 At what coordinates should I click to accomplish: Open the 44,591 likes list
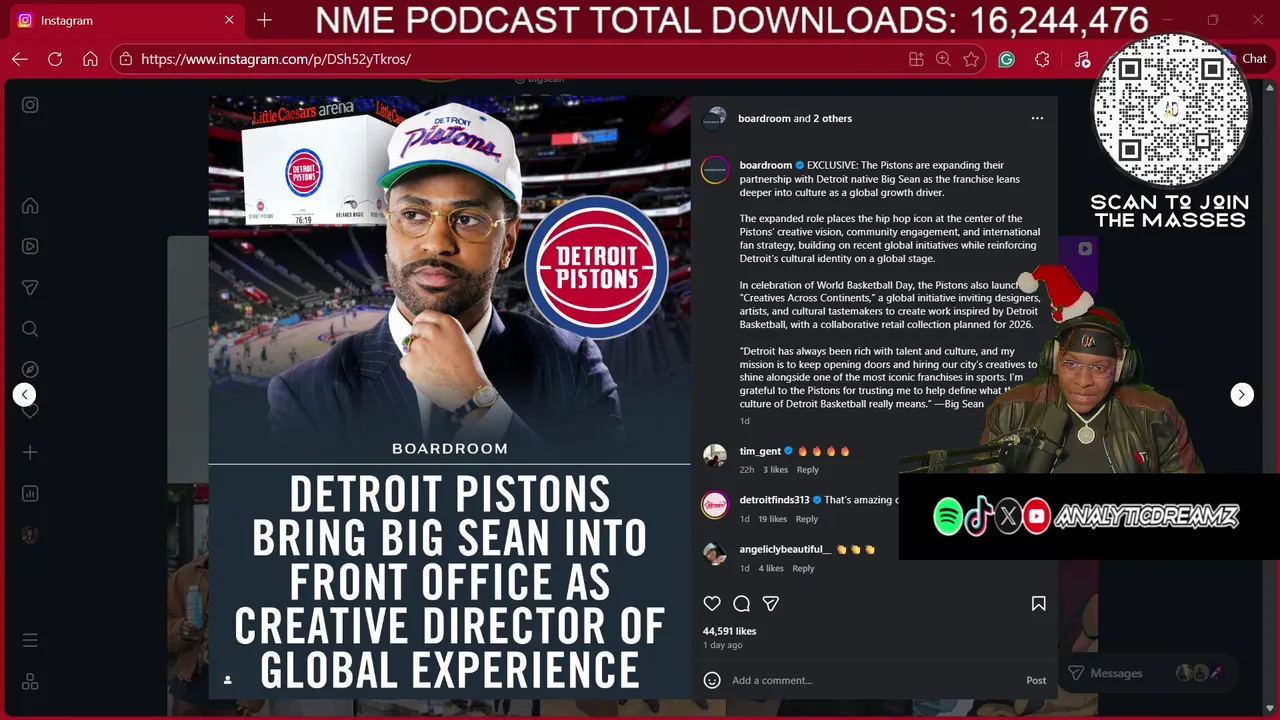[730, 631]
